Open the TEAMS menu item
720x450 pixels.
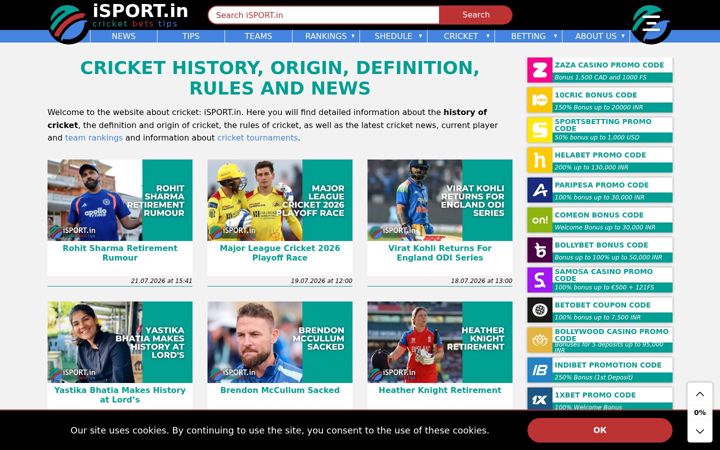[259, 36]
